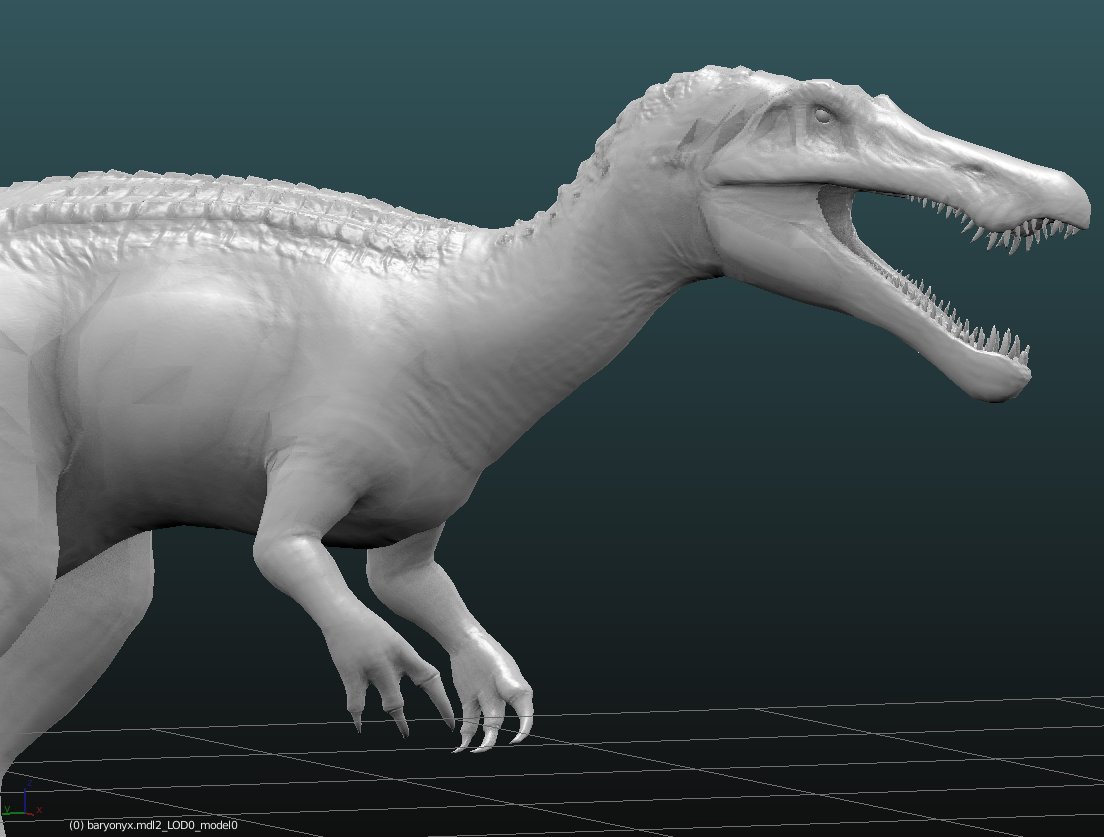The height and width of the screenshot is (837, 1104).
Task: Select the X axis label on gizmo
Action: pyautogui.click(x=39, y=810)
